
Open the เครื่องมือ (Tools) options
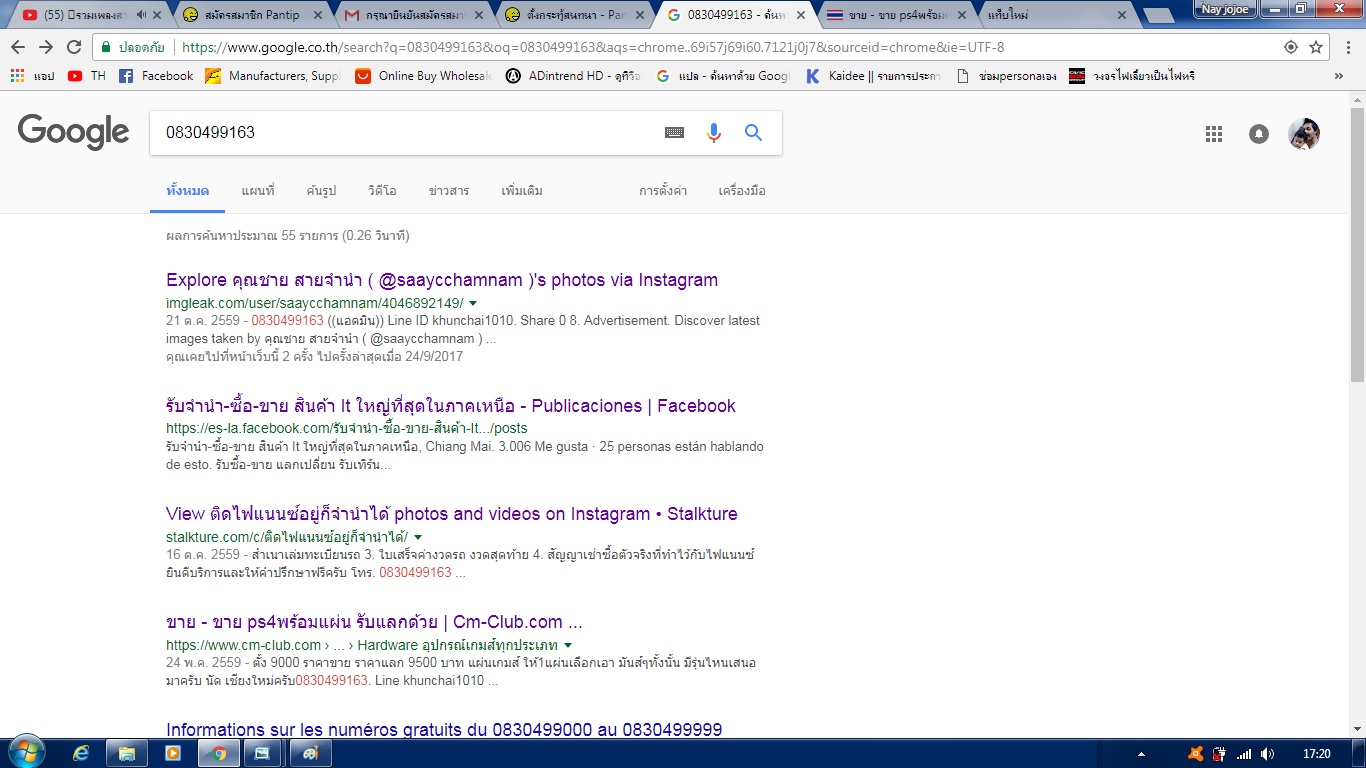click(742, 191)
